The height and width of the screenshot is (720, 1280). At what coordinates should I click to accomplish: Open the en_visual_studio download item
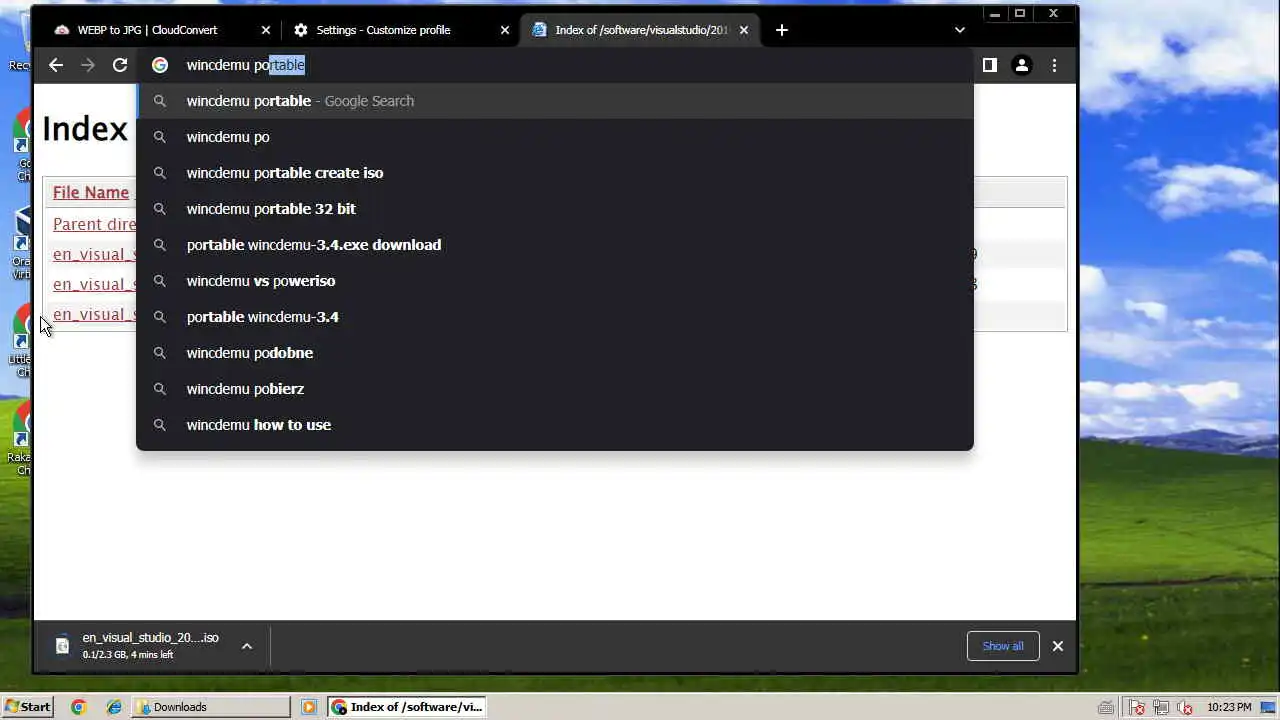pos(150,645)
